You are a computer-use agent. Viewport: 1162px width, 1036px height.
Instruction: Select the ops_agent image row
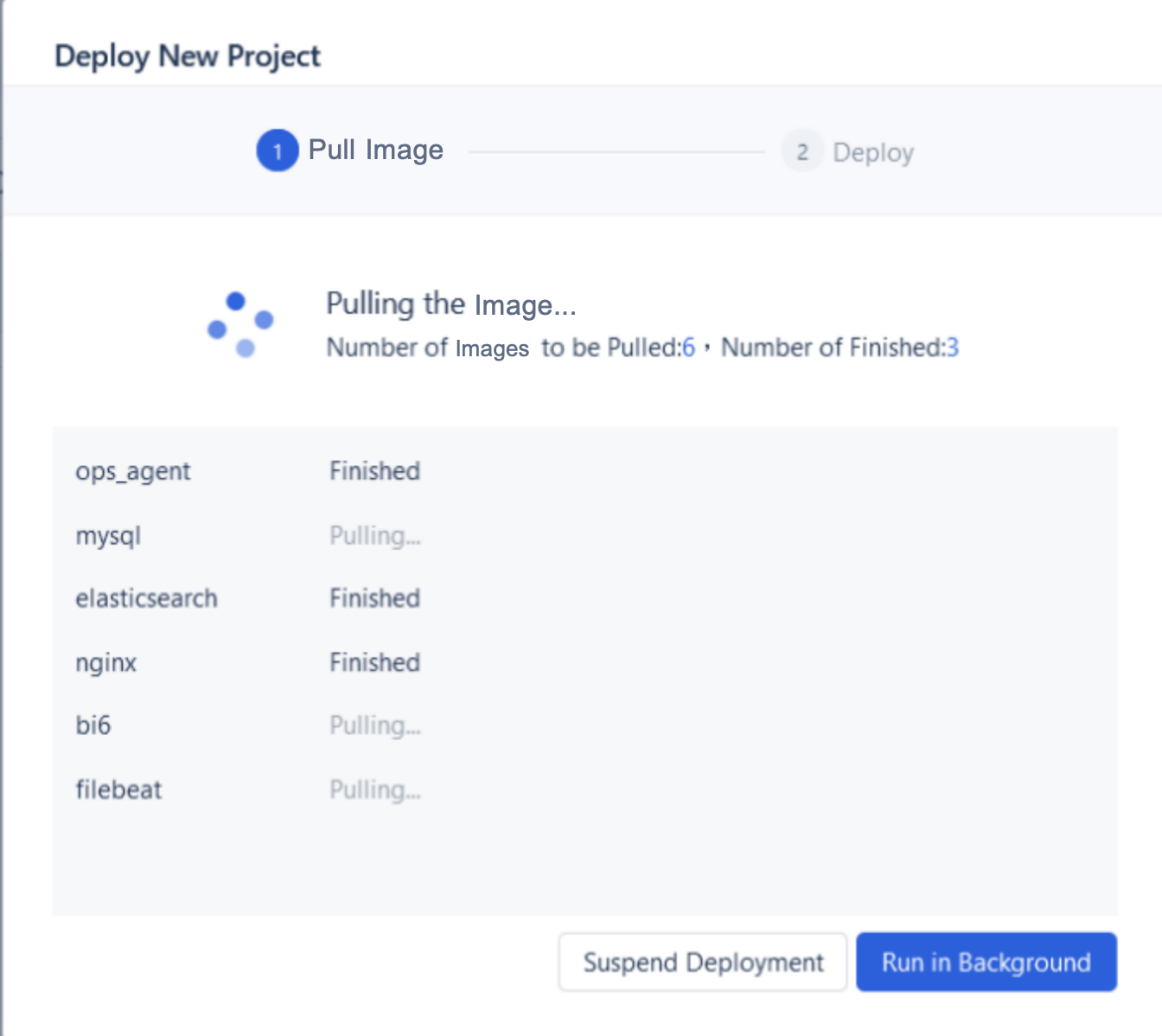coord(133,472)
